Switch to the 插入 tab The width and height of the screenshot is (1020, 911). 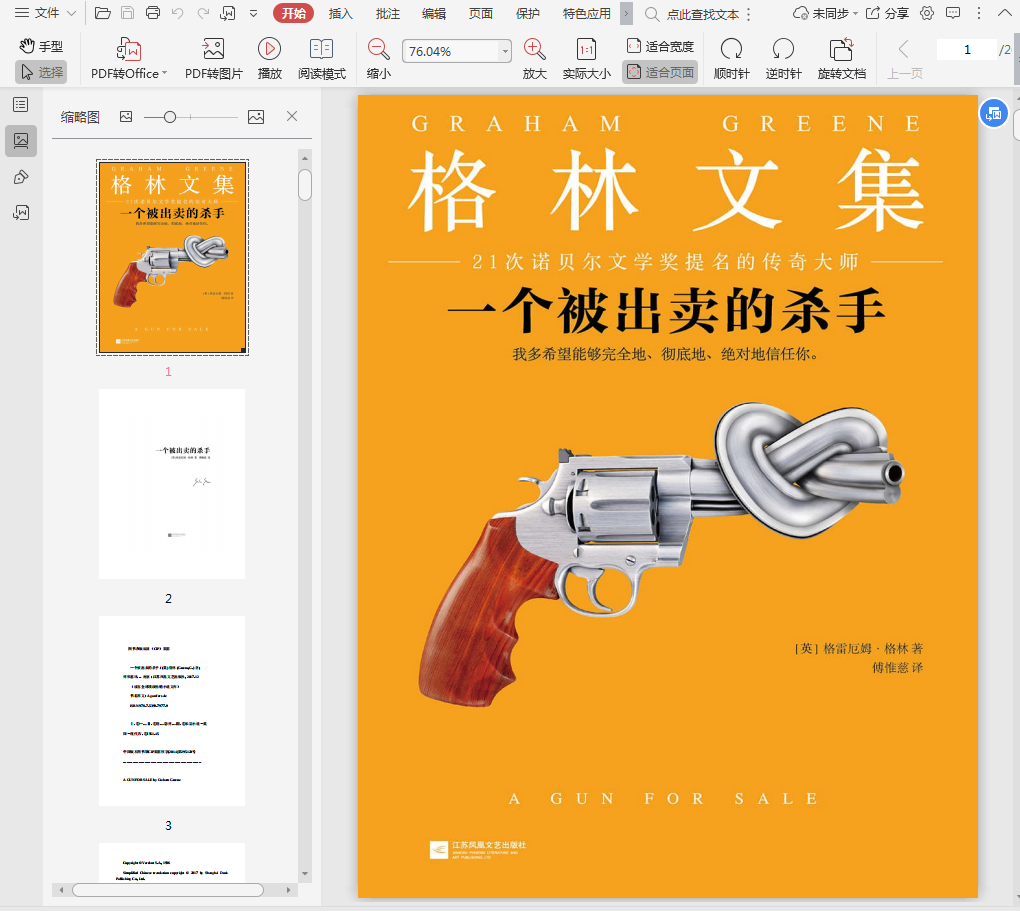341,13
